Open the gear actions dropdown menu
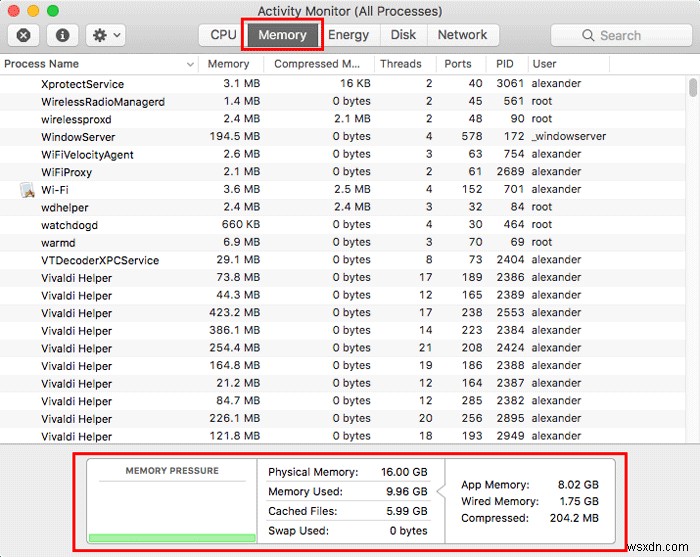This screenshot has width=700, height=557. (105, 35)
